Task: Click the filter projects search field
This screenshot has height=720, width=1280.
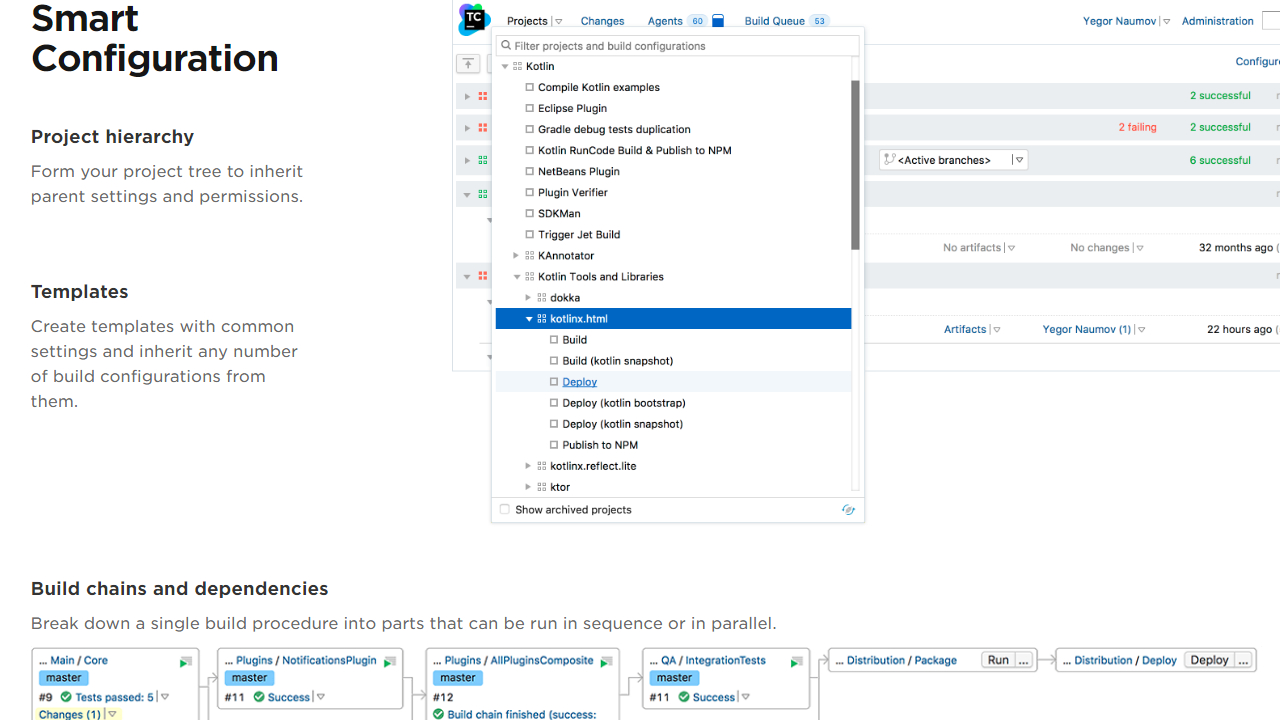Action: [x=678, y=46]
